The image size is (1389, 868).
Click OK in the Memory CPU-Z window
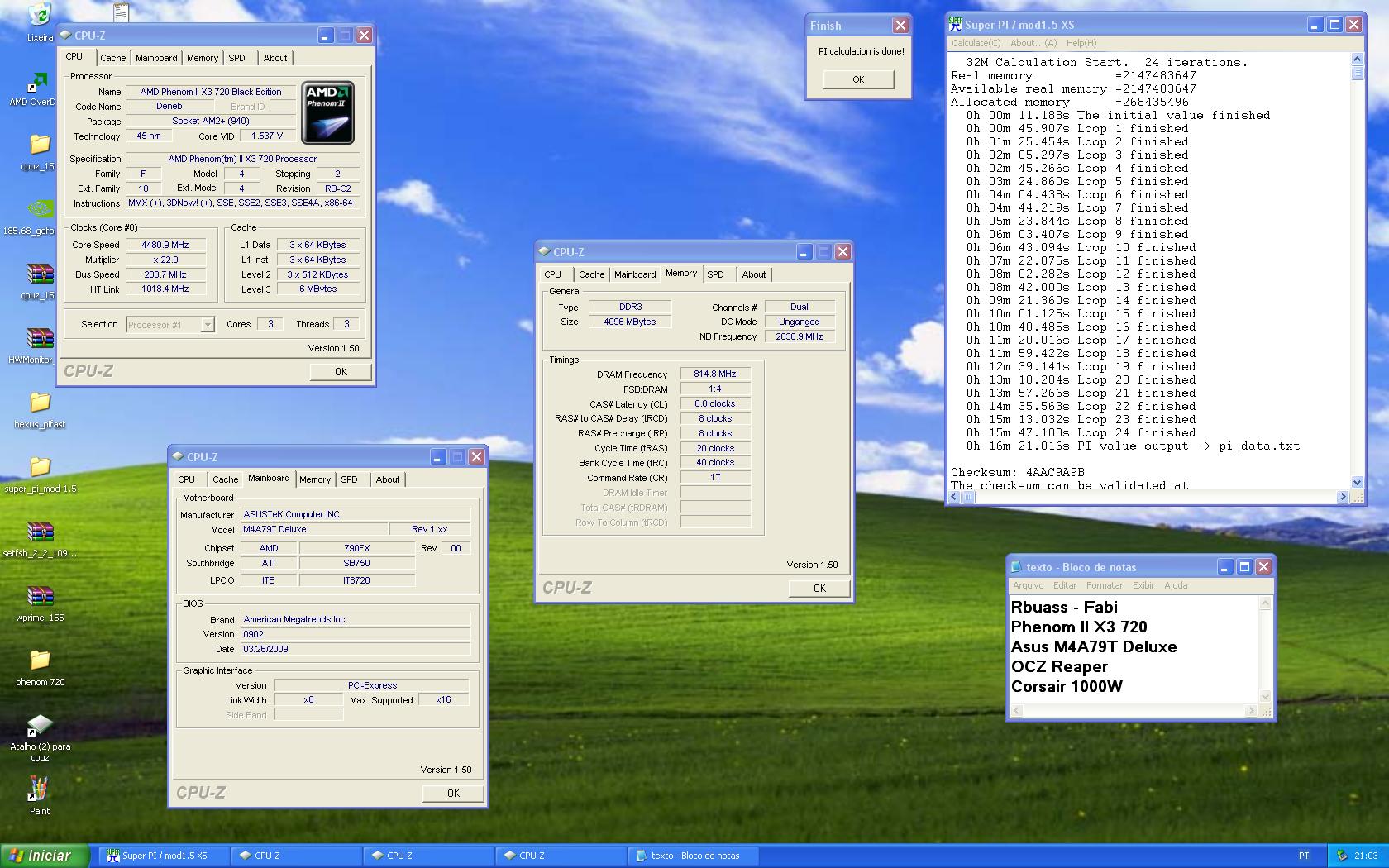pyautogui.click(x=819, y=589)
